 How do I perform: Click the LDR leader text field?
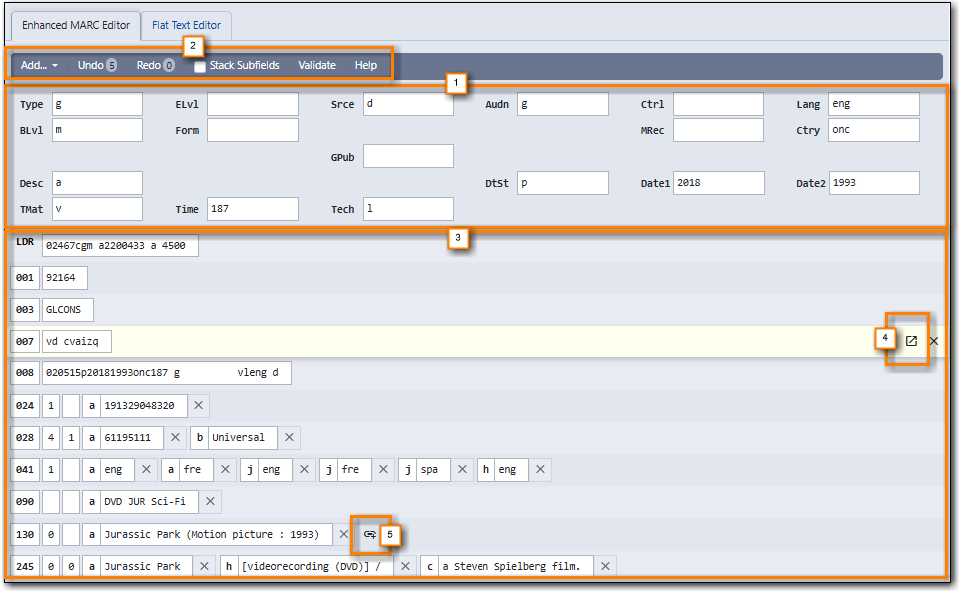[120, 246]
